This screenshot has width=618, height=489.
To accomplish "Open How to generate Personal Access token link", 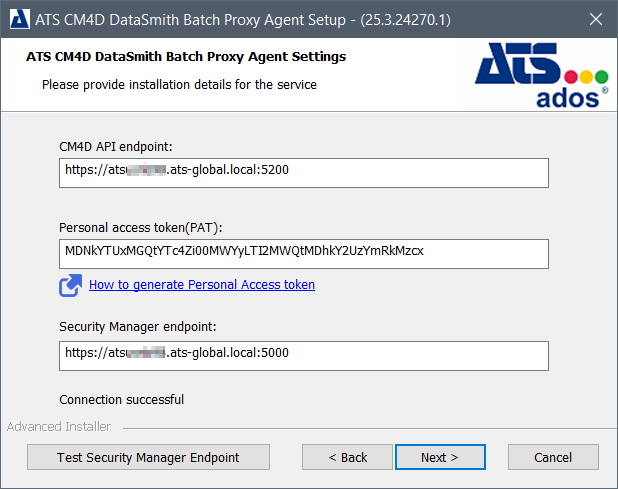I will coord(202,285).
